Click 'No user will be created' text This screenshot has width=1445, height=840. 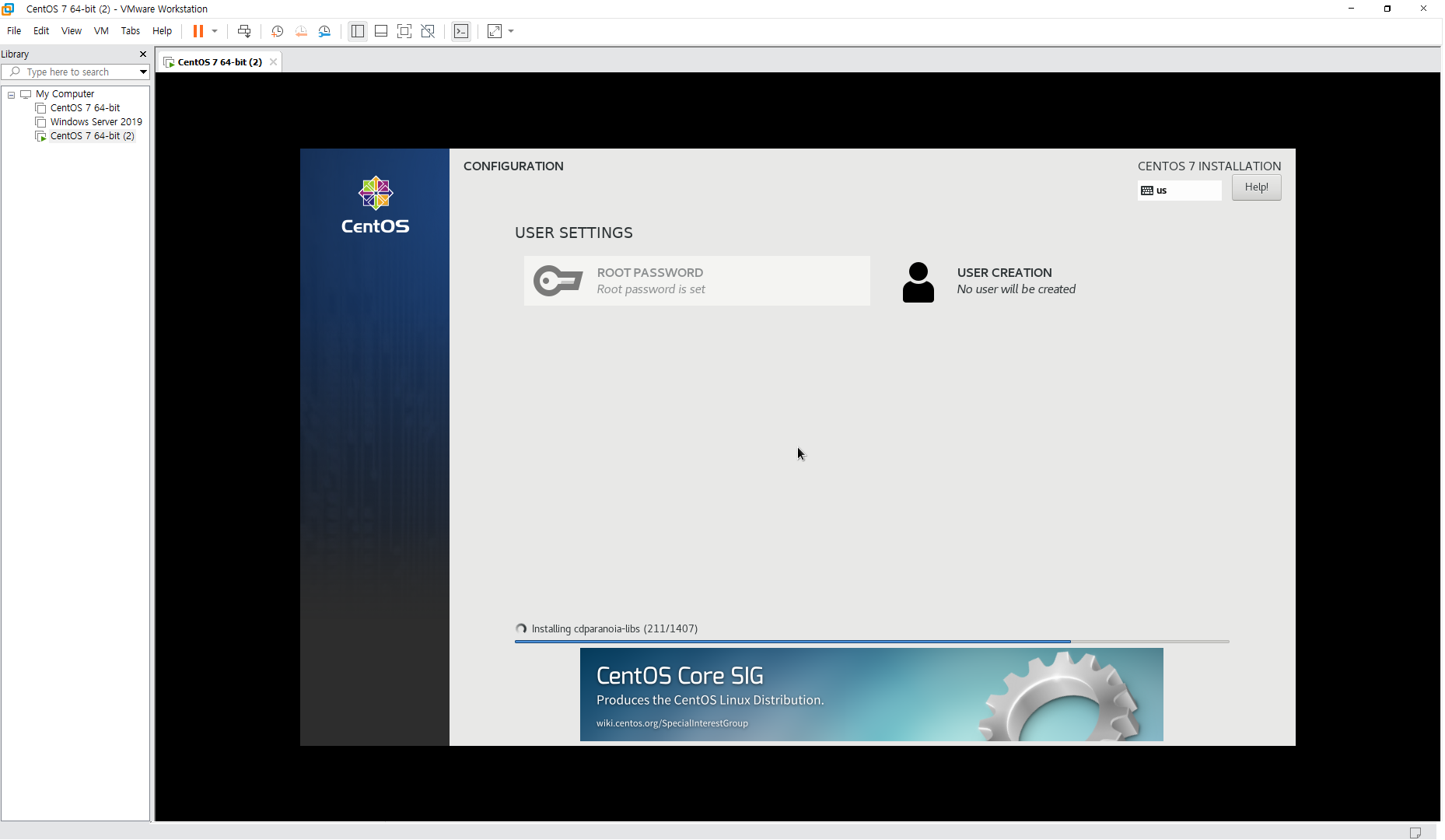coord(1016,289)
